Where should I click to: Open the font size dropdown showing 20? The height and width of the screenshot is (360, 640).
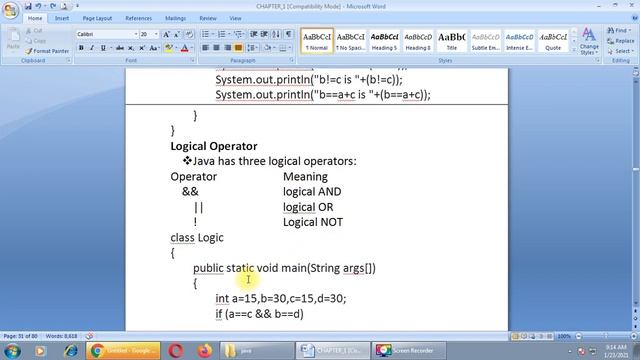(x=156, y=34)
